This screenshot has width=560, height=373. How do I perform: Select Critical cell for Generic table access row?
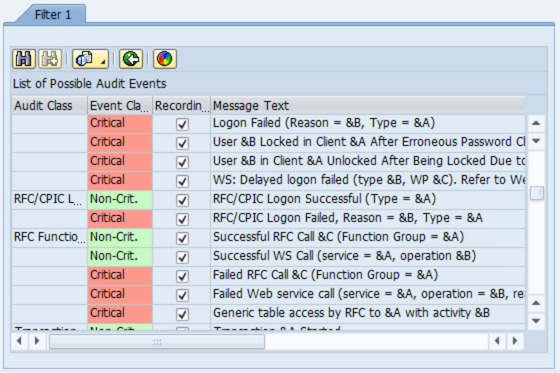coord(120,313)
